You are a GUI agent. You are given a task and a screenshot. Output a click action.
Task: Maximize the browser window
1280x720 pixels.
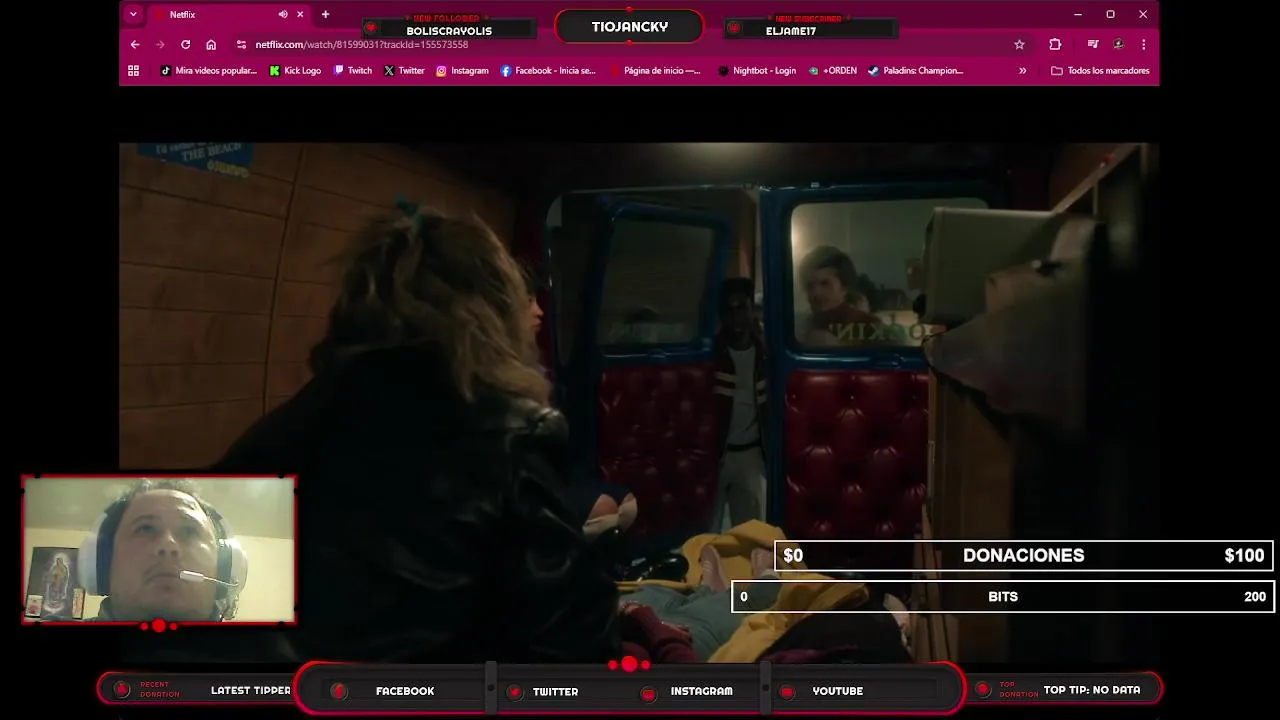click(1110, 14)
